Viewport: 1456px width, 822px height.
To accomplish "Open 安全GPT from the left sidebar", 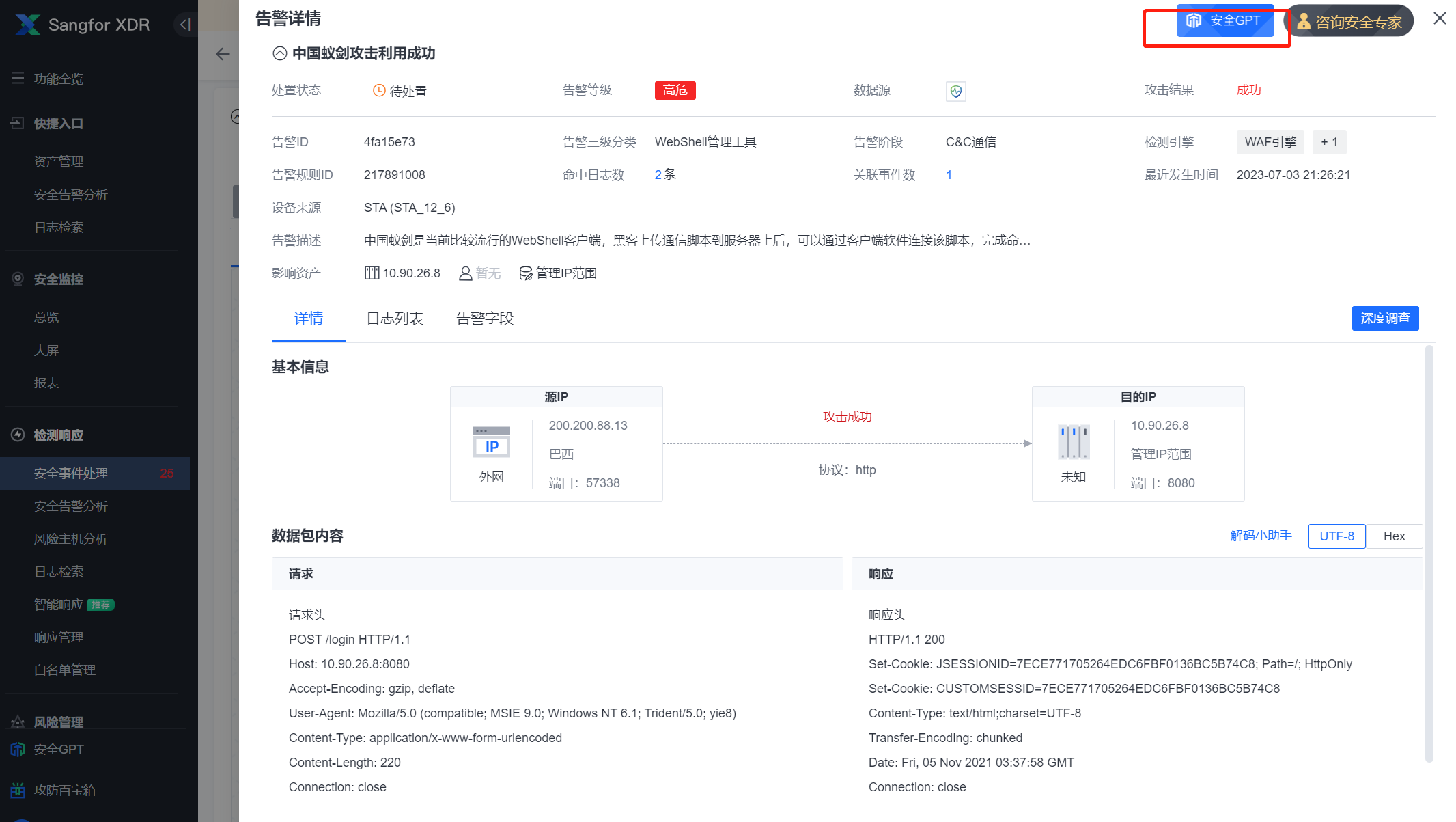I will click(x=57, y=749).
